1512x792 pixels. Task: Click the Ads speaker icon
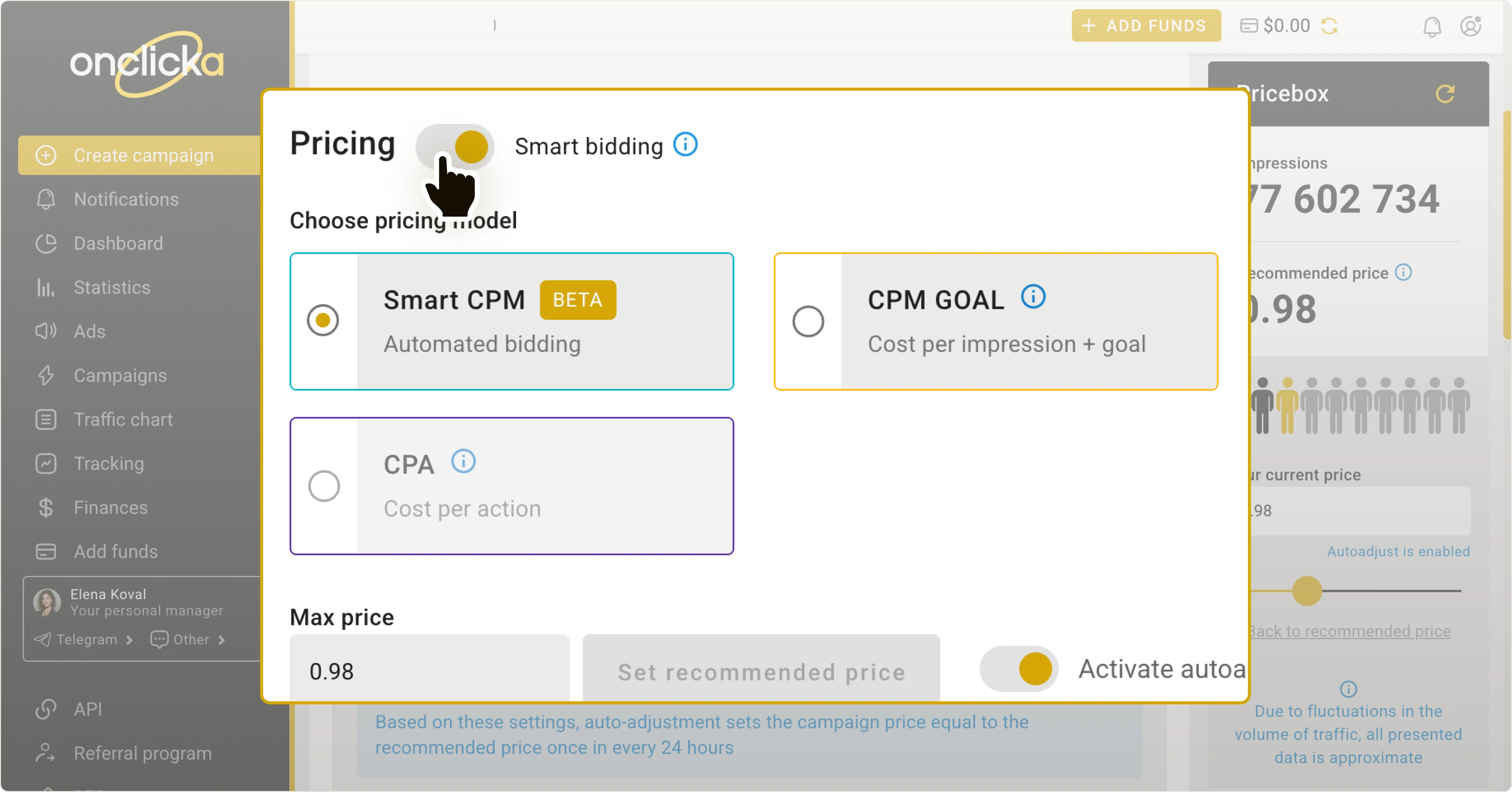tap(46, 332)
